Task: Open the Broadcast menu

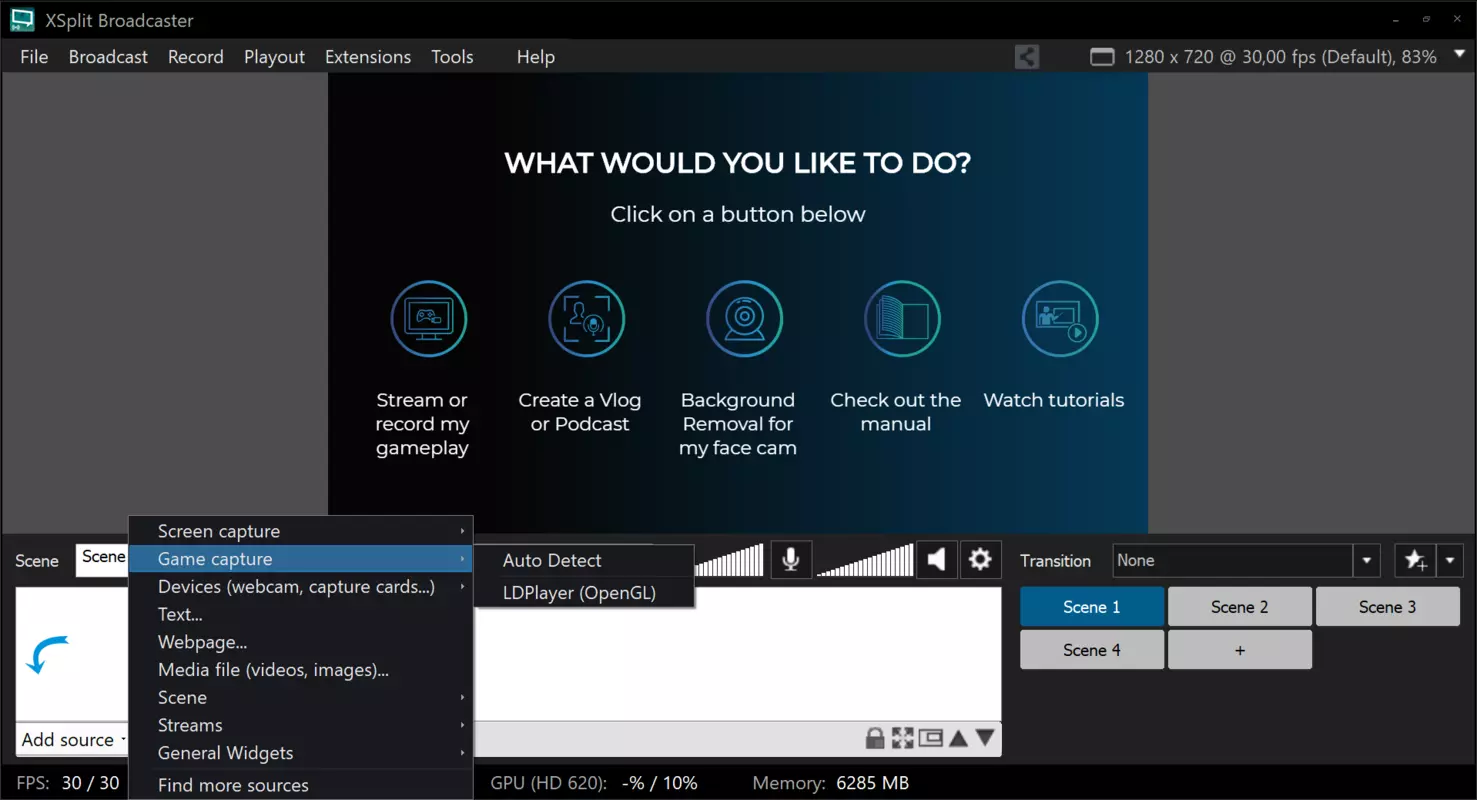Action: (108, 57)
